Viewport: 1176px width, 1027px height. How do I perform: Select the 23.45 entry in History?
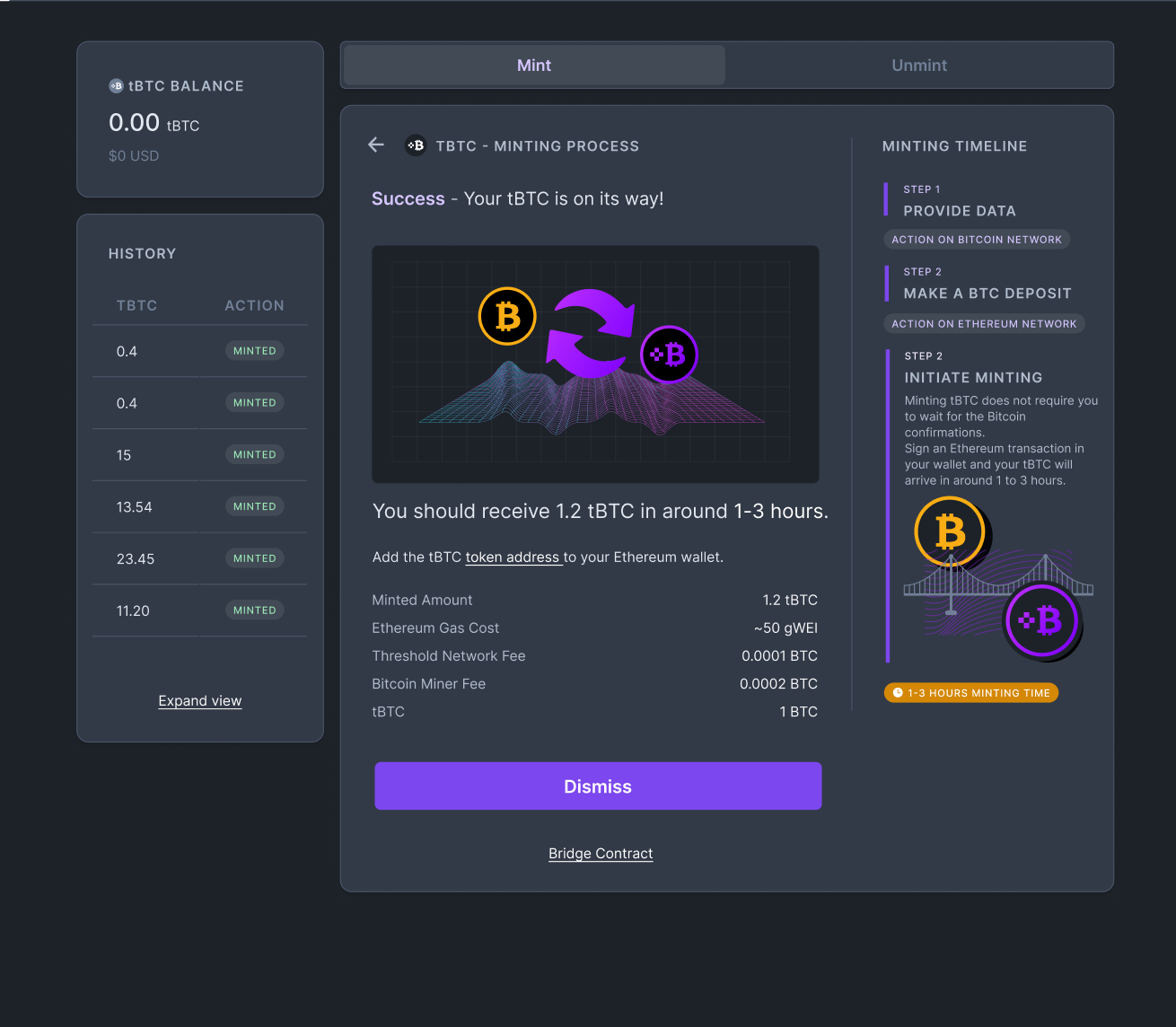136,558
